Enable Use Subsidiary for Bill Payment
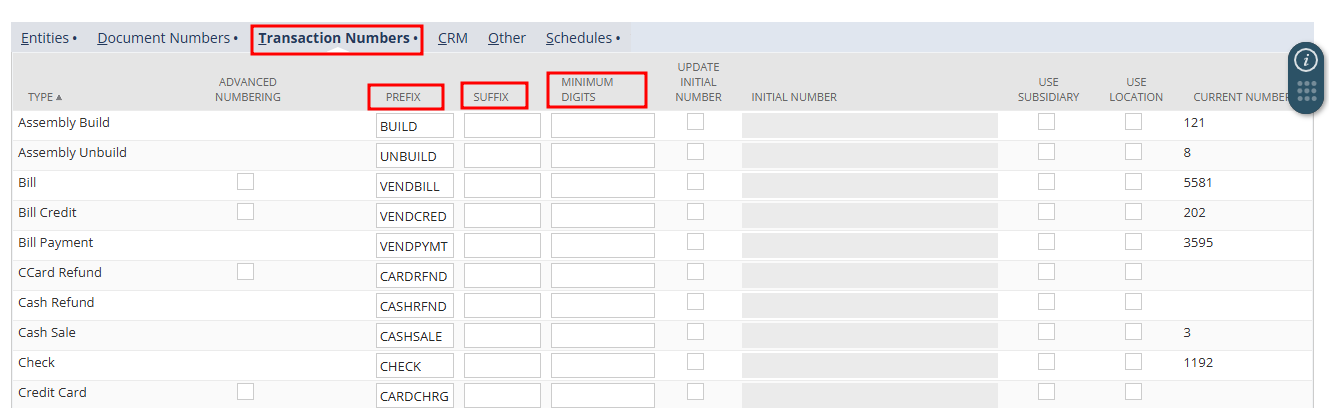The height and width of the screenshot is (408, 1329). (x=1046, y=242)
